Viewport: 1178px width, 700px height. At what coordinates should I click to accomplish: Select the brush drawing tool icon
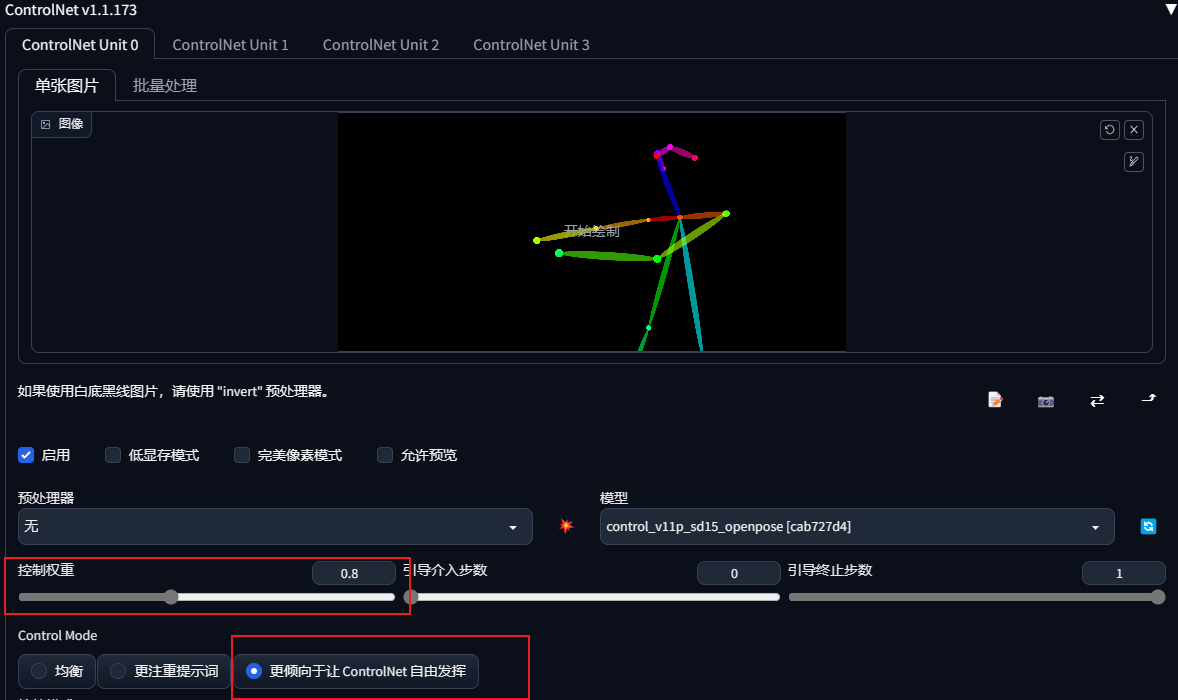[1134, 161]
